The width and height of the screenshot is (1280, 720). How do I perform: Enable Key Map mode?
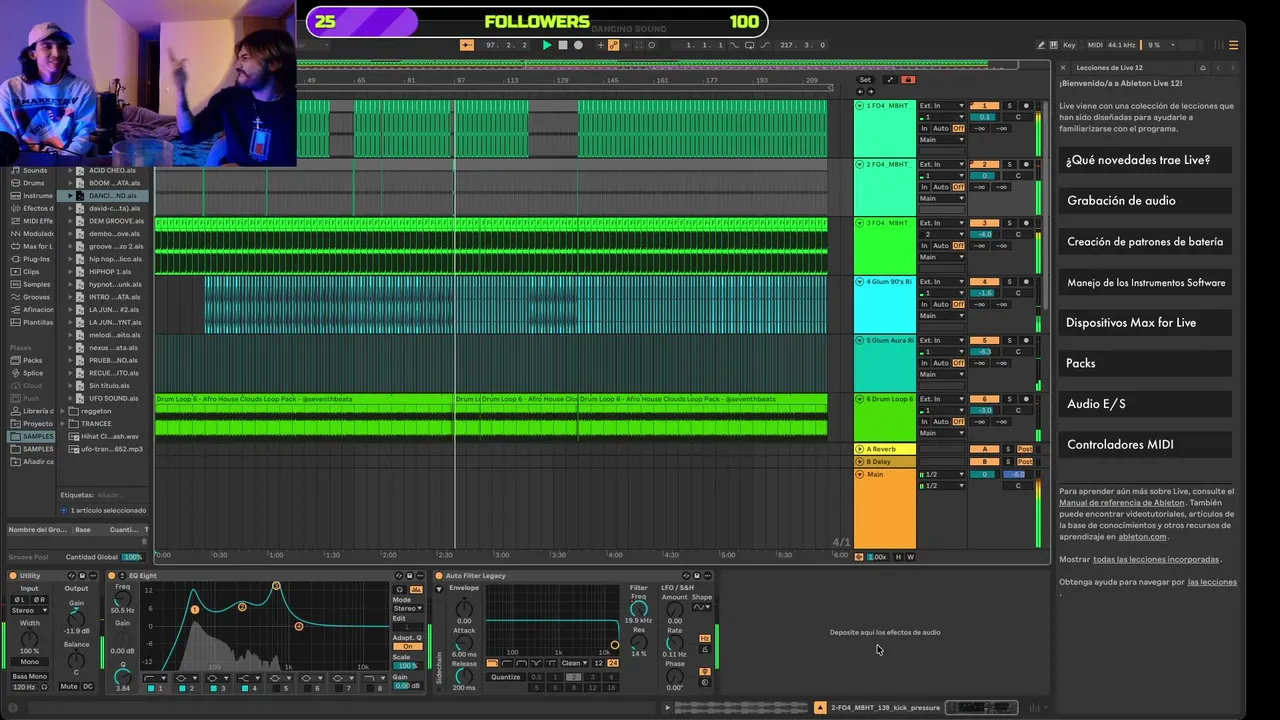[x=1069, y=45]
